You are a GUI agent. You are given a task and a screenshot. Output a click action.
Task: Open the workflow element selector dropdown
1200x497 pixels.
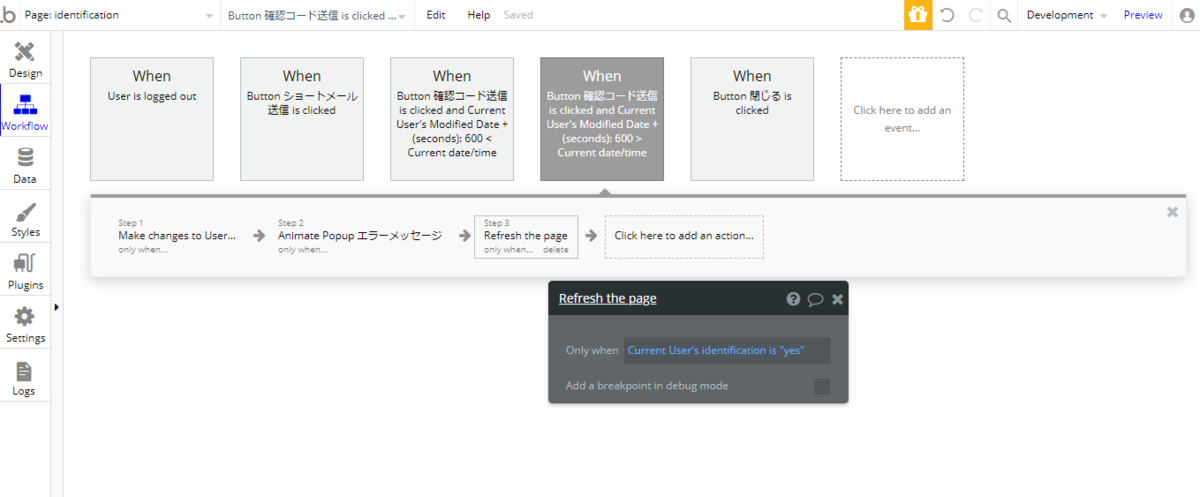pyautogui.click(x=316, y=15)
